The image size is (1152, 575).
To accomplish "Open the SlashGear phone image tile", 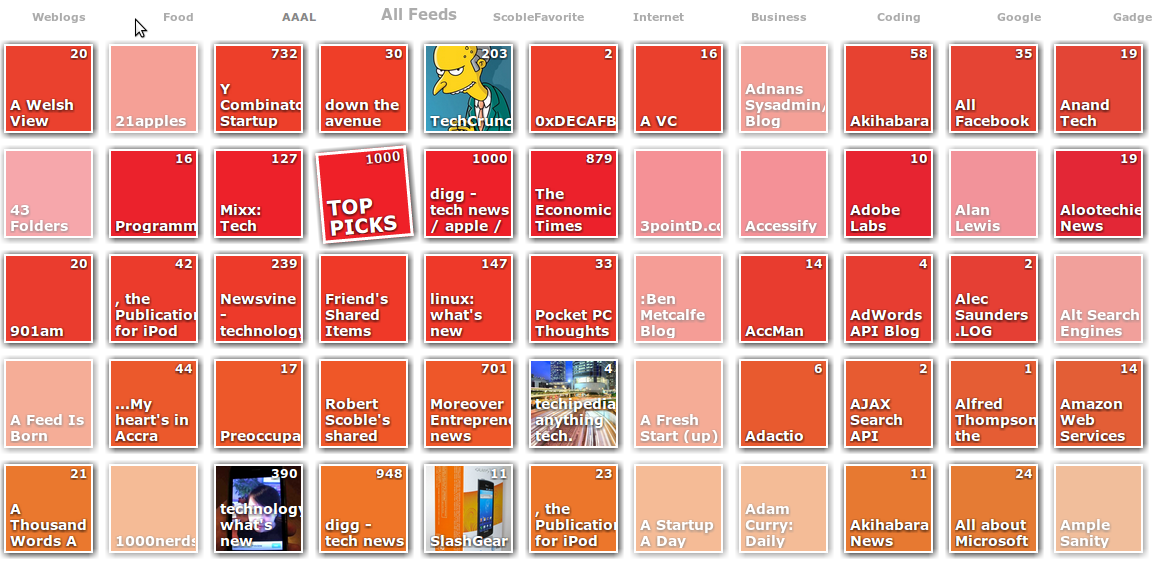I will pos(469,509).
